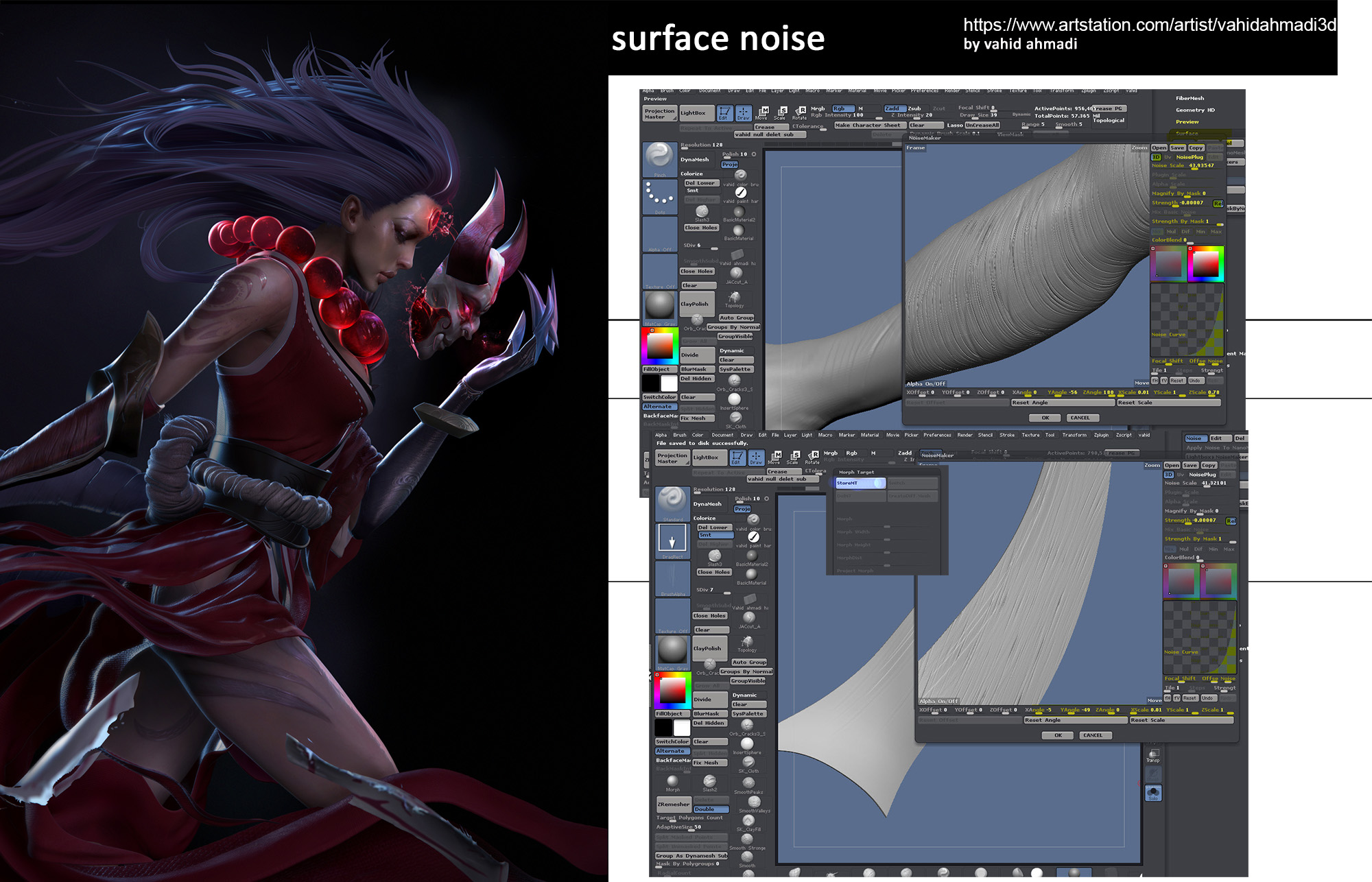Screen dimensions: 1372x882
Task: Open Transform menu in lower ZBrush menubar
Action: pos(1074,435)
